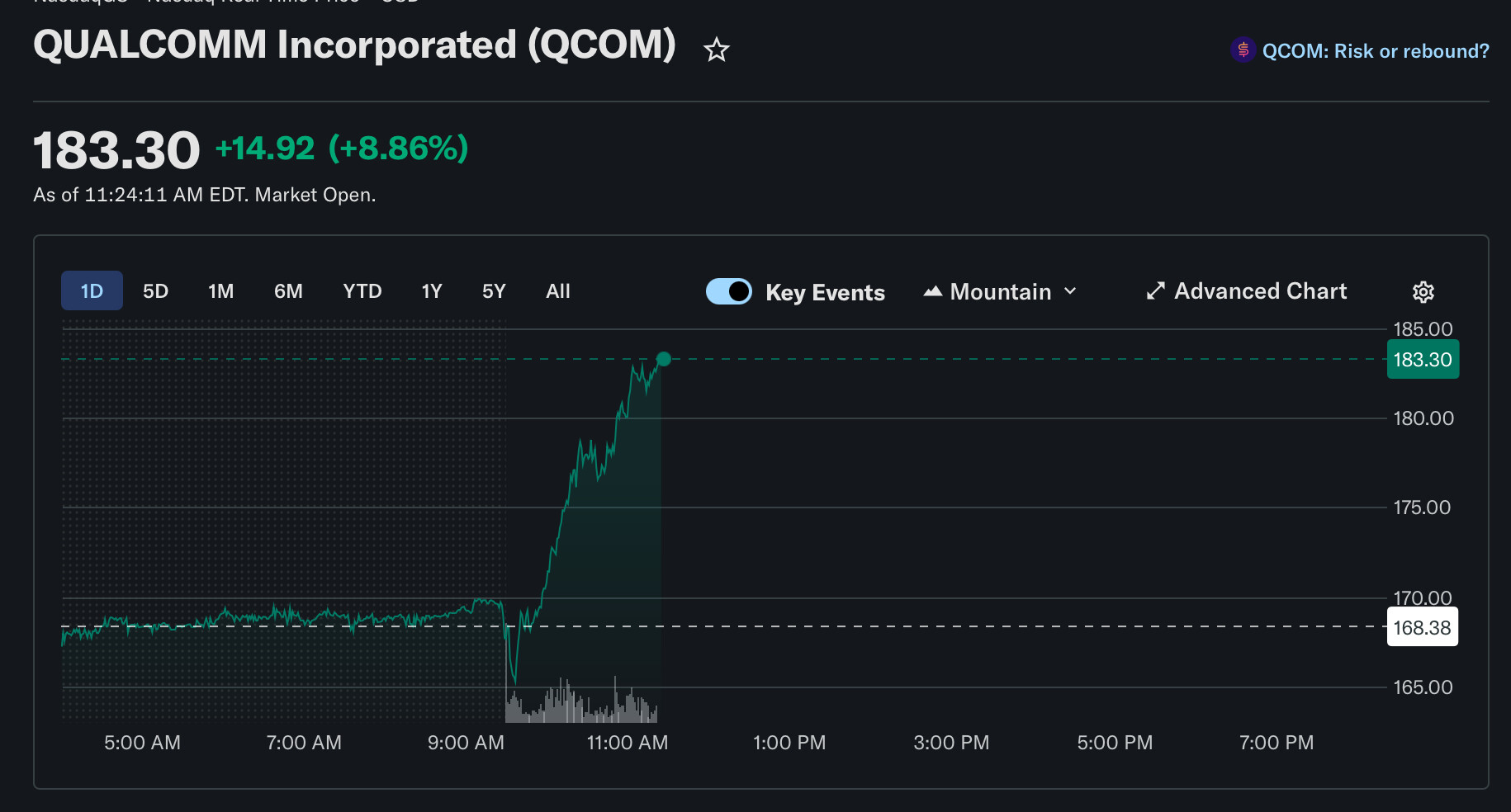The image size is (1511, 812).
Task: Click the volume bars at chart bottom
Action: (582, 701)
